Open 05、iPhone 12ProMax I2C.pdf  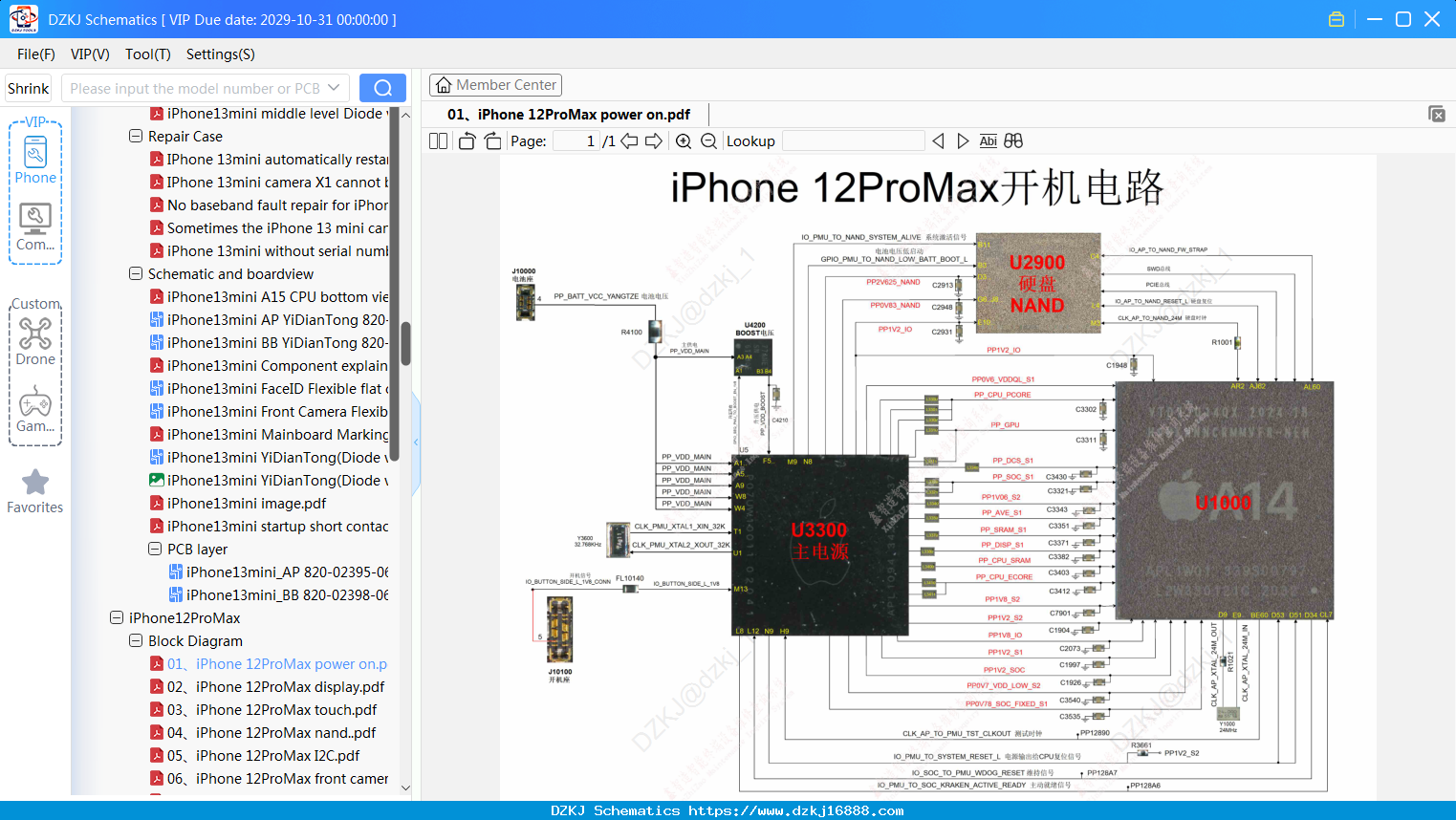[x=264, y=755]
